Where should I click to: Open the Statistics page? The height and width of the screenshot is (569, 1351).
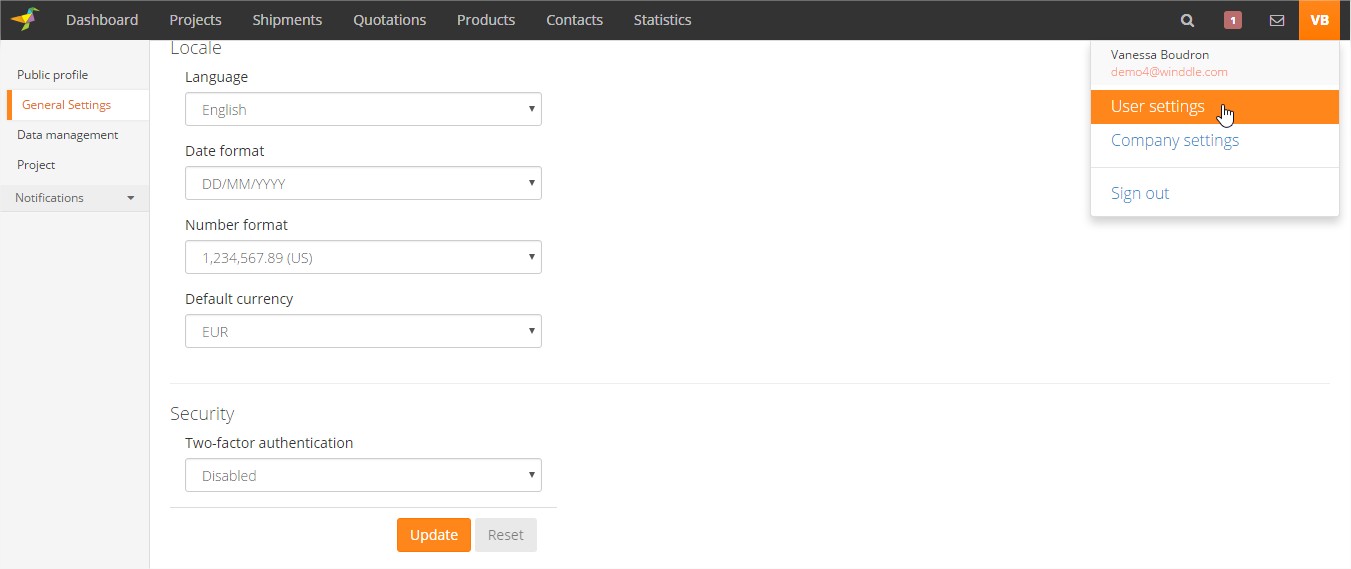tap(662, 20)
